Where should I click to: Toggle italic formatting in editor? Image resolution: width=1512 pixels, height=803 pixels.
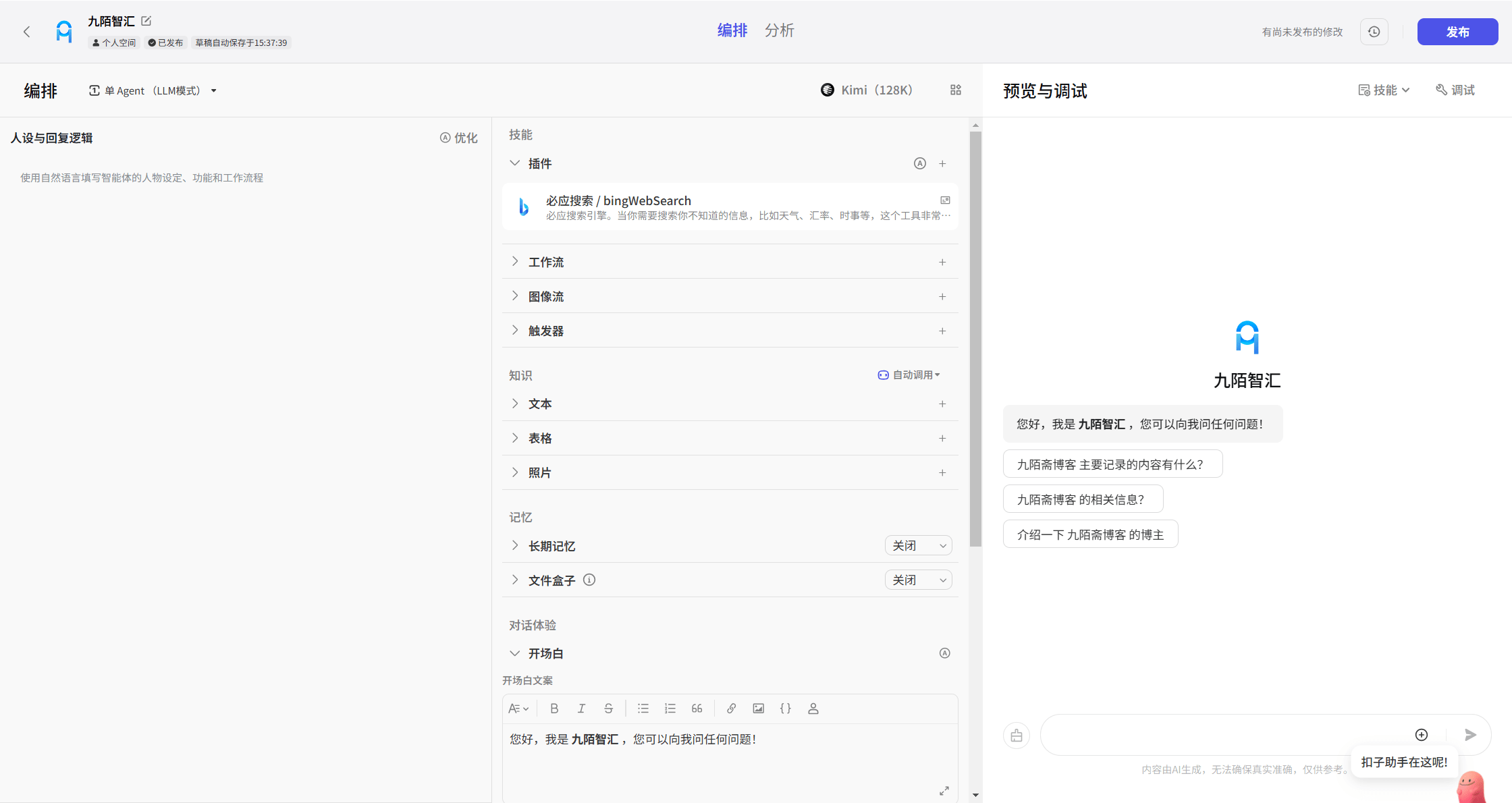point(581,709)
